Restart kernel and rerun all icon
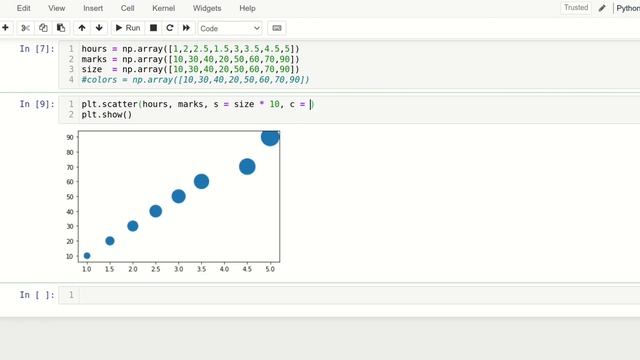640x360 pixels. tap(186, 28)
